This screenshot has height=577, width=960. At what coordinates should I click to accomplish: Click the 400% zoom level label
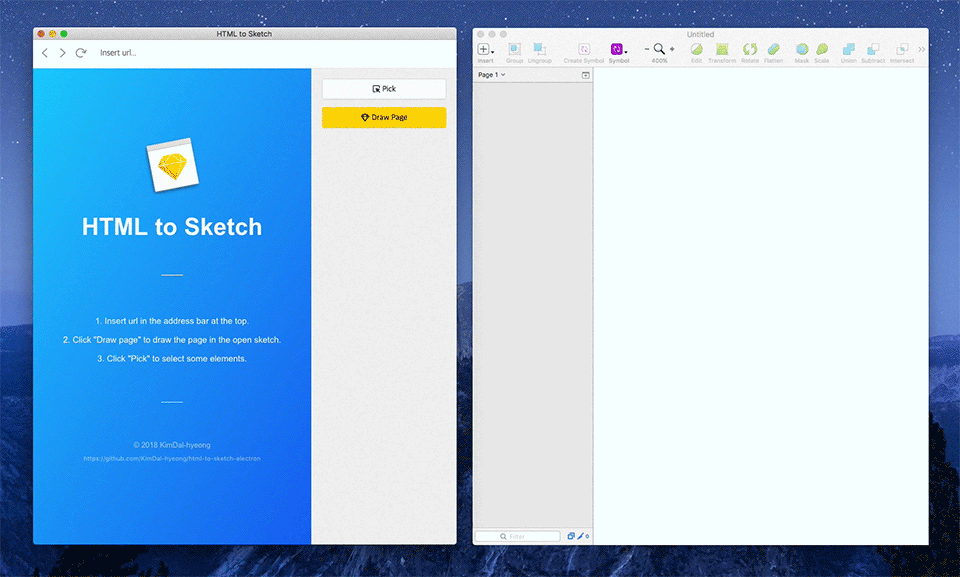[x=659, y=61]
